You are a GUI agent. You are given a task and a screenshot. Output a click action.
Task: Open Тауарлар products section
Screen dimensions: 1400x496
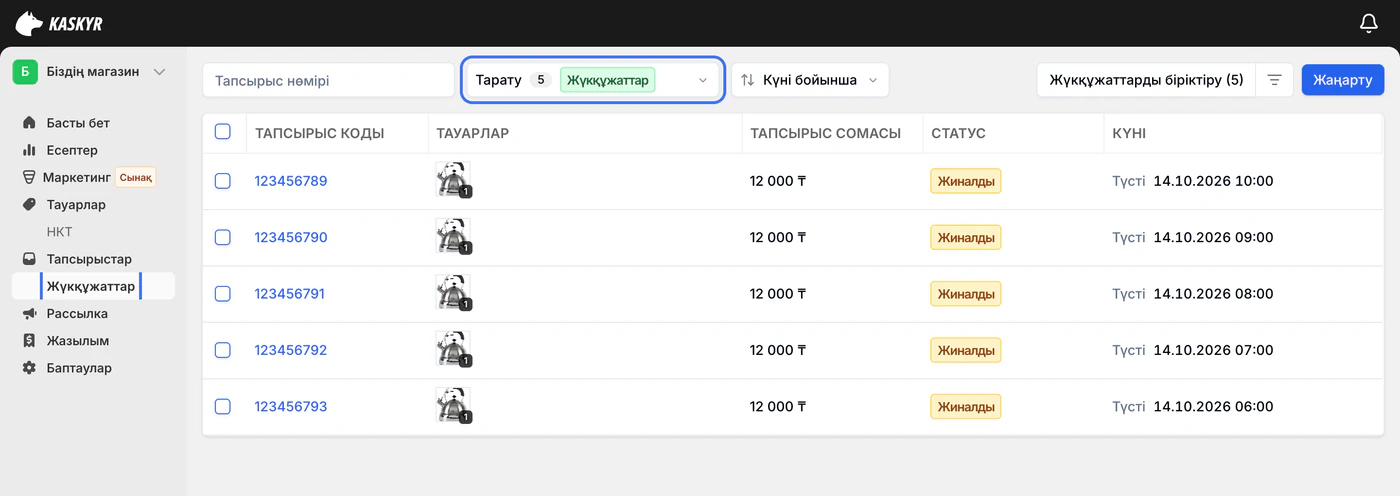pos(76,205)
